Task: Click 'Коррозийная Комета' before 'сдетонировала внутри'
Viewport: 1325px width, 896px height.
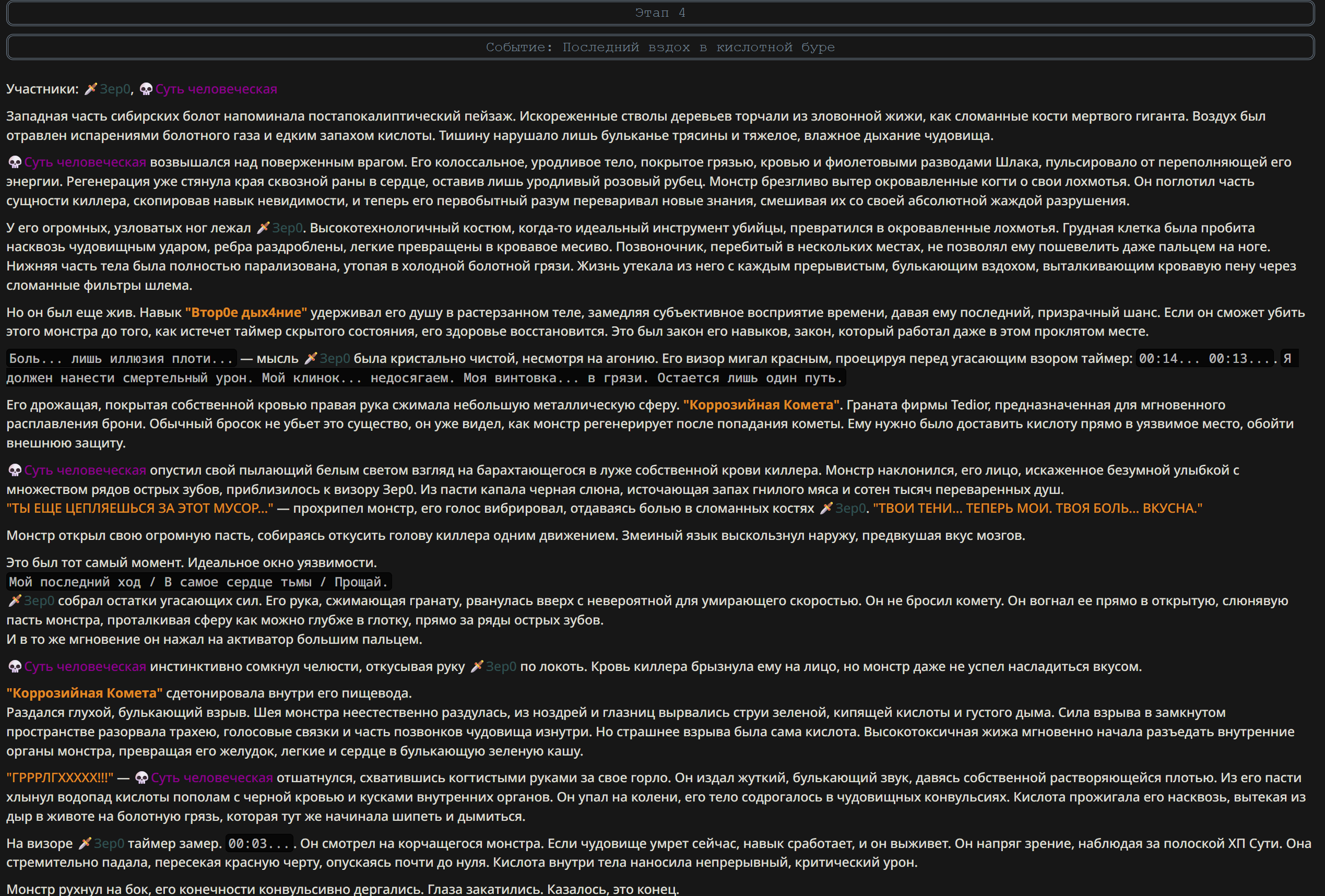Action: pyautogui.click(x=85, y=693)
